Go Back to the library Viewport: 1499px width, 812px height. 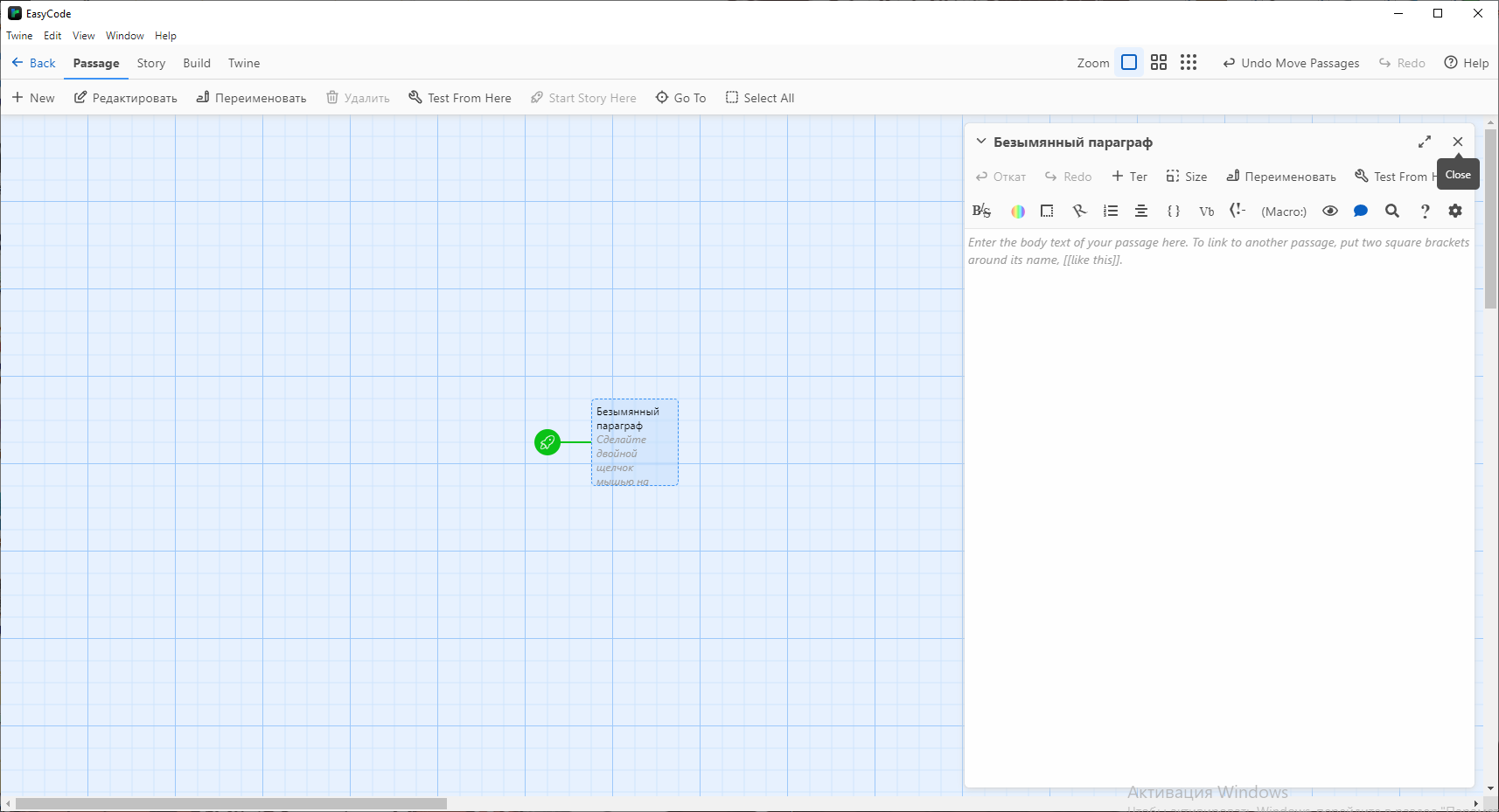tap(33, 63)
